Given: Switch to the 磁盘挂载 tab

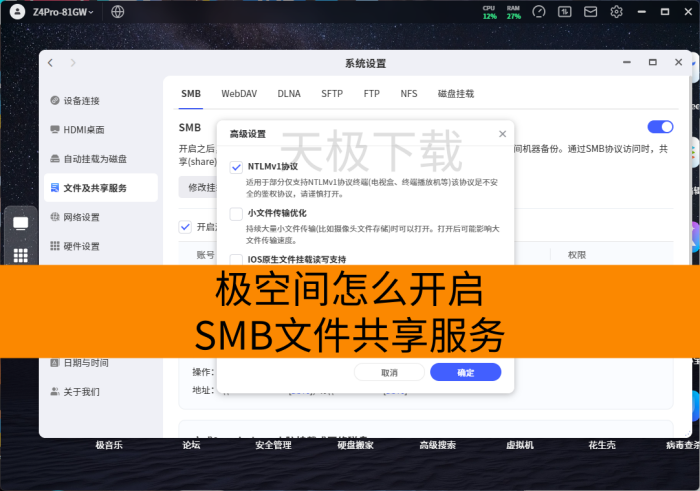Looking at the screenshot, I should coord(456,94).
